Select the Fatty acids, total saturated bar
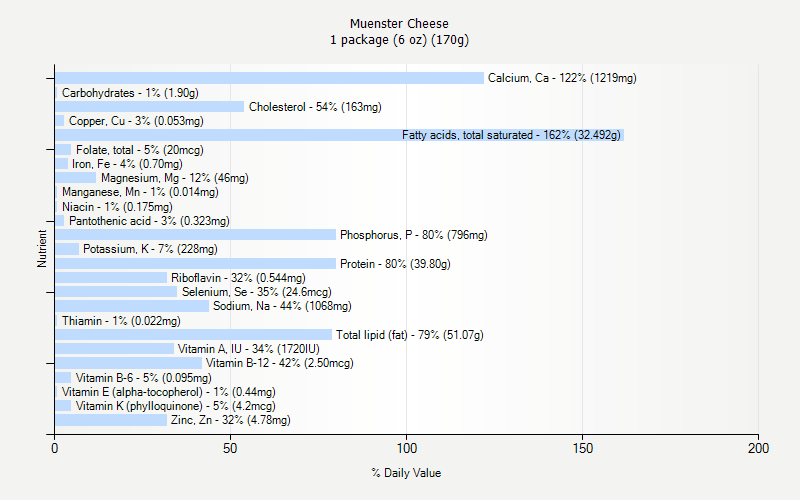Screen dimensions: 800x500 tap(339, 135)
